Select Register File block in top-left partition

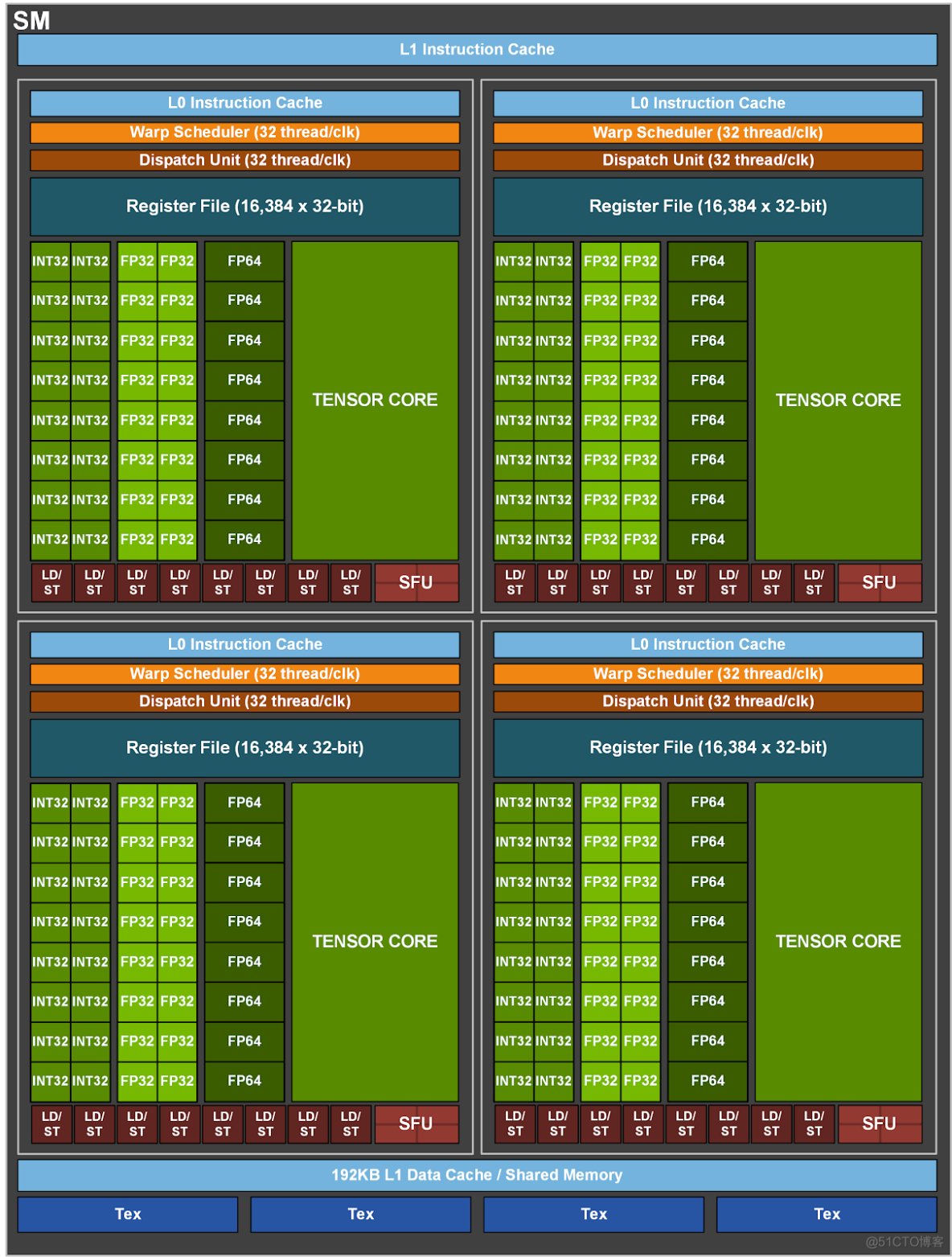tap(245, 207)
